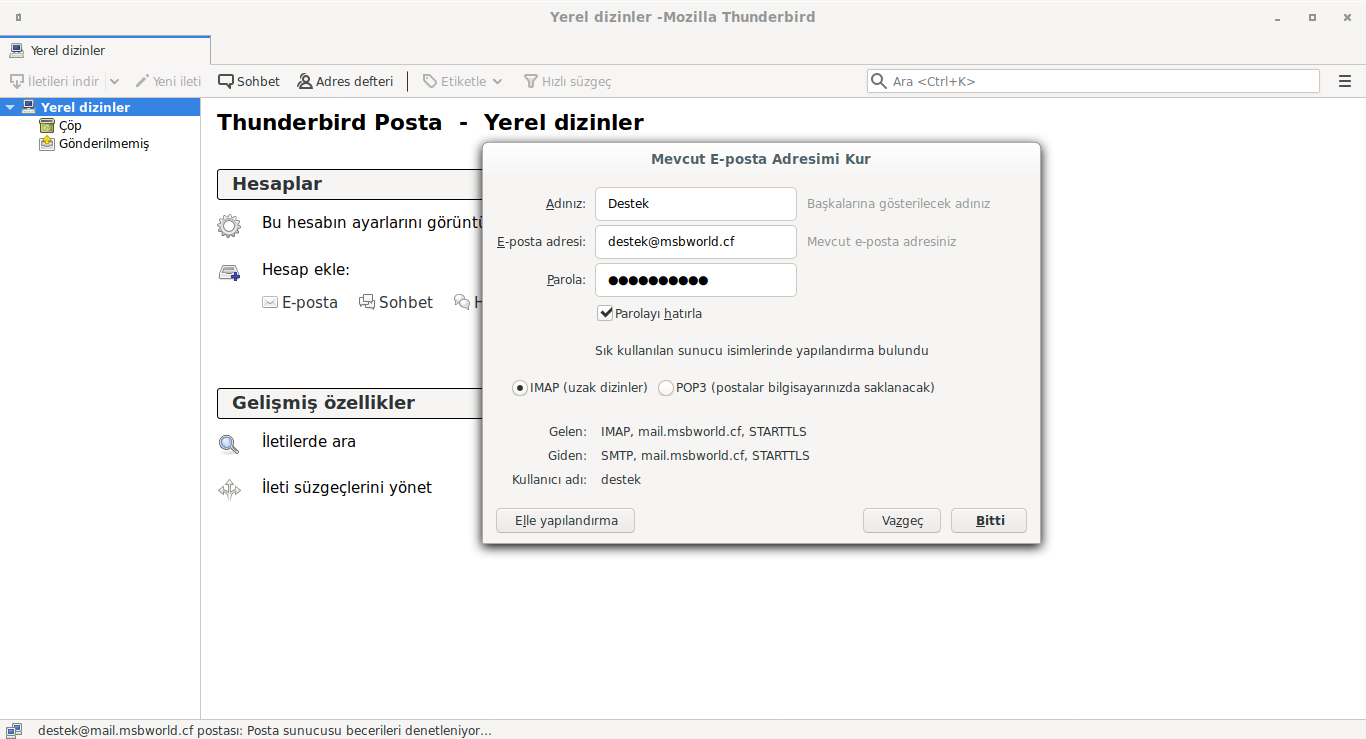Open the İletilerde ara search link
Image resolution: width=1366 pixels, height=739 pixels.
(309, 441)
